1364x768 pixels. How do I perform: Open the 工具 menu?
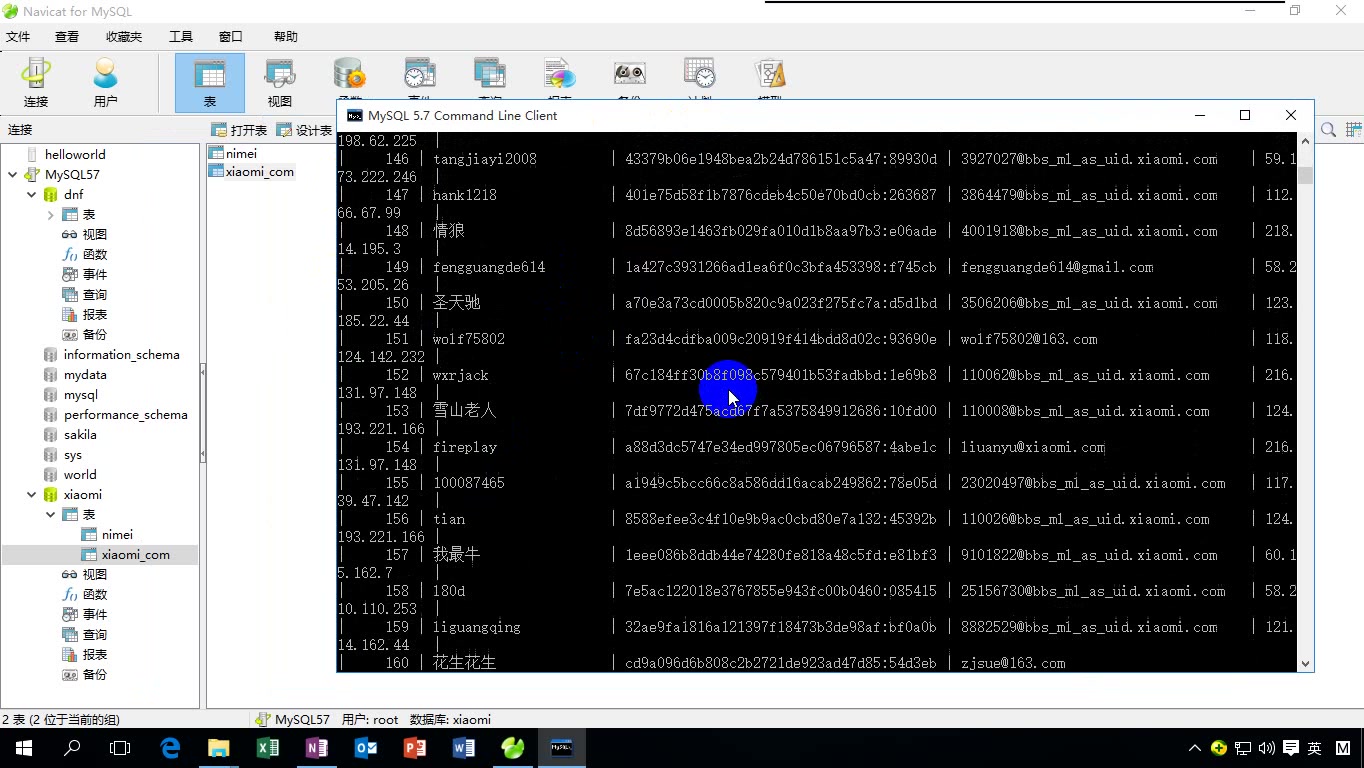[181, 37]
